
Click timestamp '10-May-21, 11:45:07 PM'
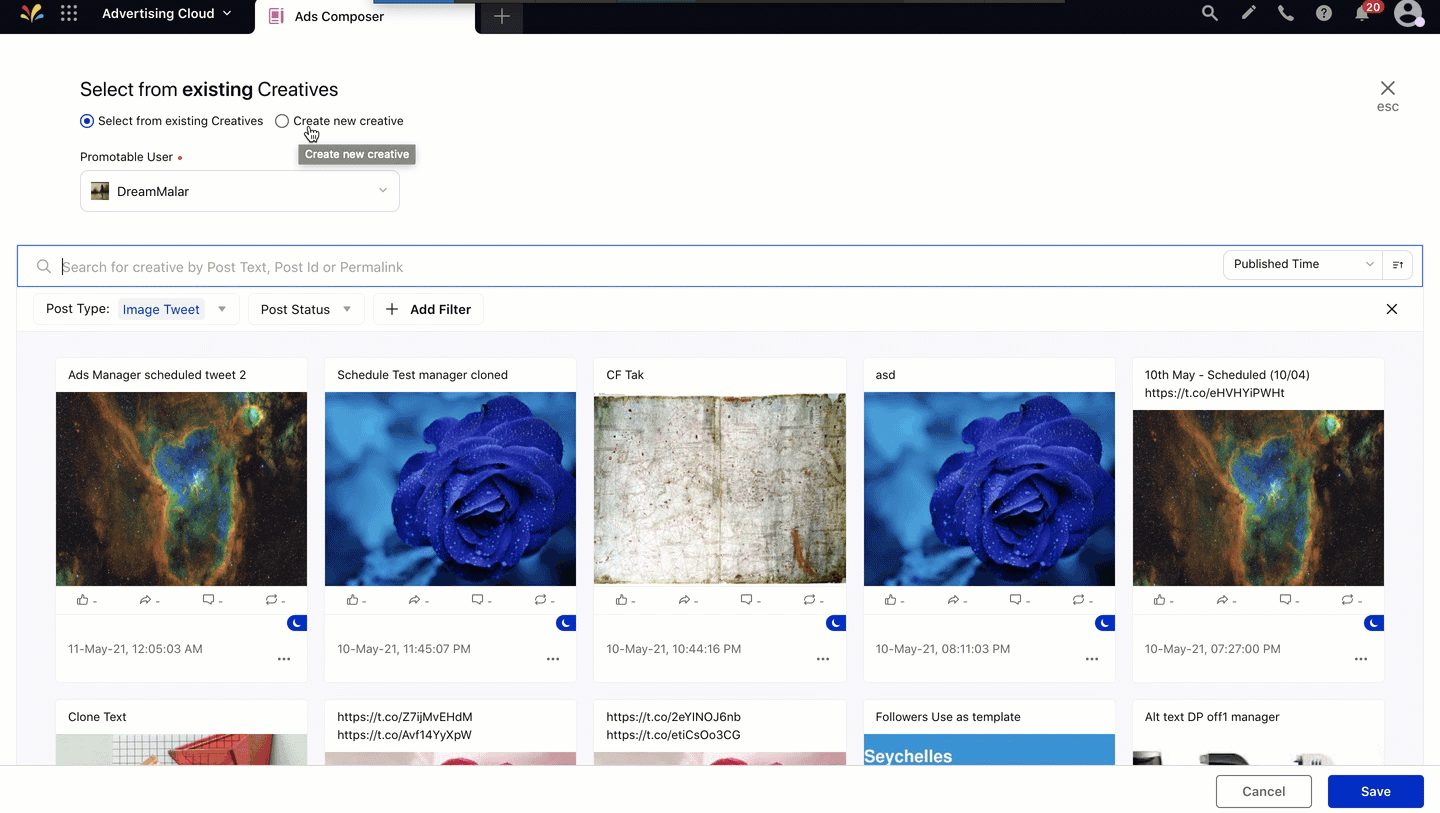click(404, 649)
